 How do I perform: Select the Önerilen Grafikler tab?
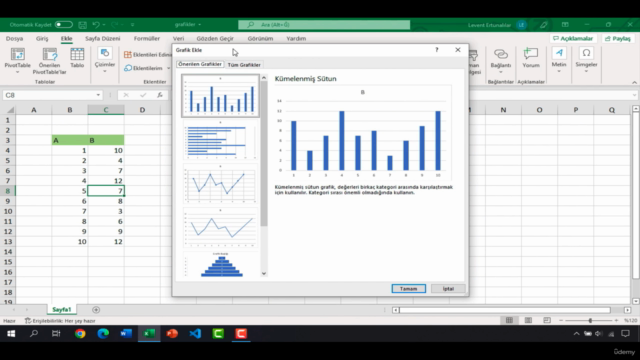(x=200, y=64)
